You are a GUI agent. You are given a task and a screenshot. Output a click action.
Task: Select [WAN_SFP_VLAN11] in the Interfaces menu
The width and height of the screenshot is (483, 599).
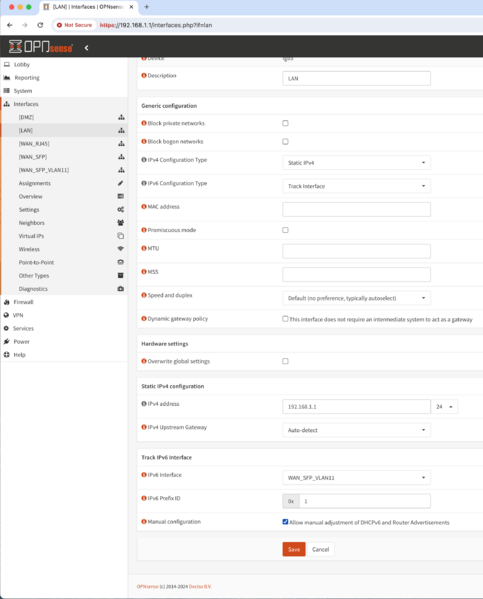[44, 170]
